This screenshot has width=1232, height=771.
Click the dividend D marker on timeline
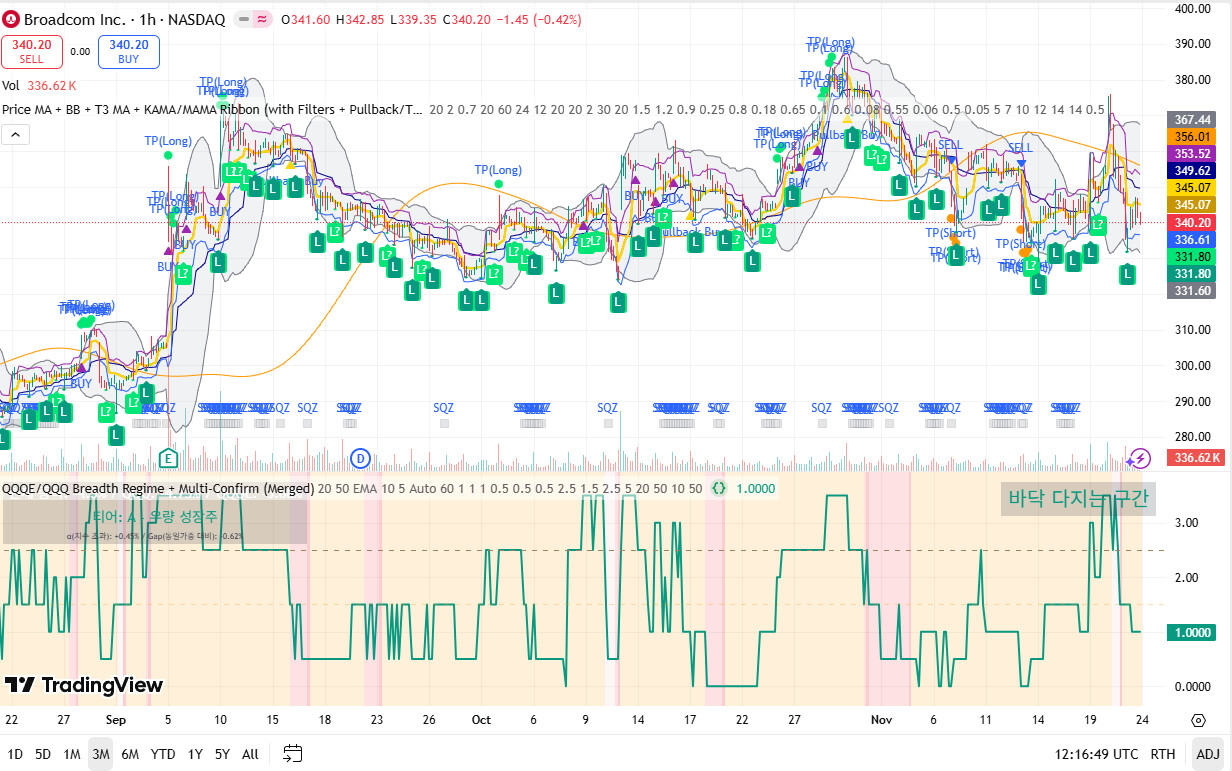point(361,459)
